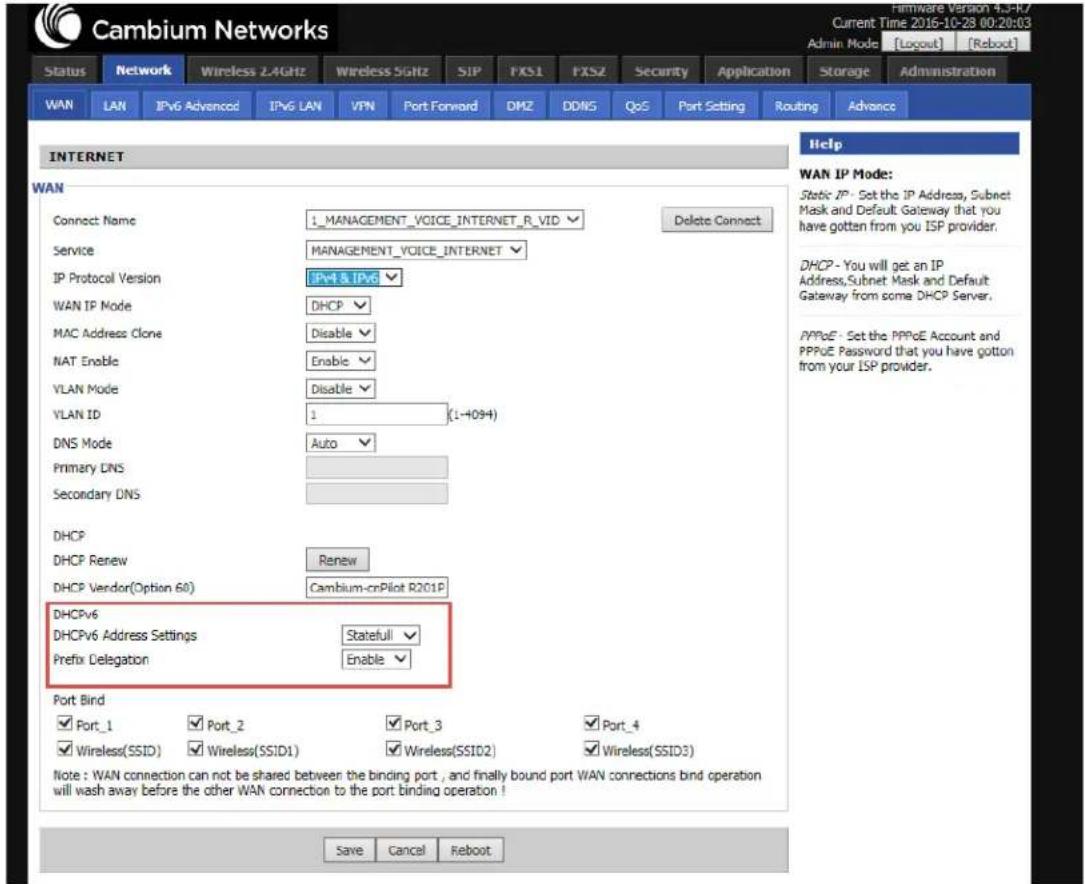Click the Delete Connect button
This screenshot has height=884, width=1085.
(717, 220)
